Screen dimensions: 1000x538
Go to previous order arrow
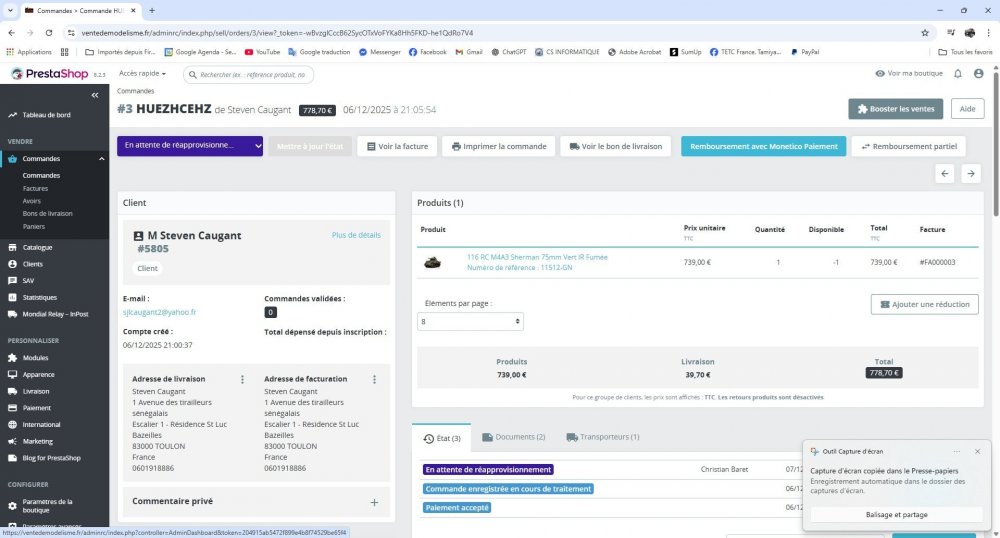coord(945,173)
